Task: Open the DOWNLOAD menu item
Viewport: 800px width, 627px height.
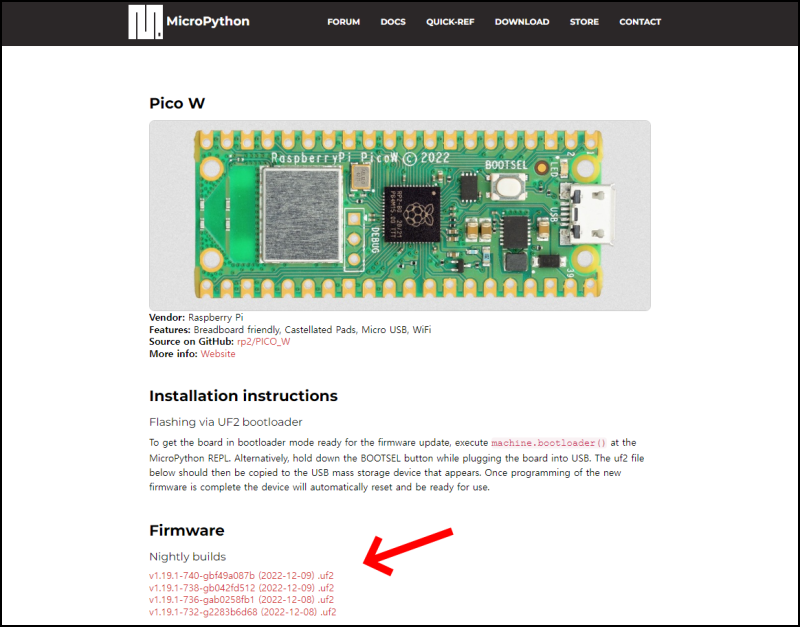Action: pos(522,22)
